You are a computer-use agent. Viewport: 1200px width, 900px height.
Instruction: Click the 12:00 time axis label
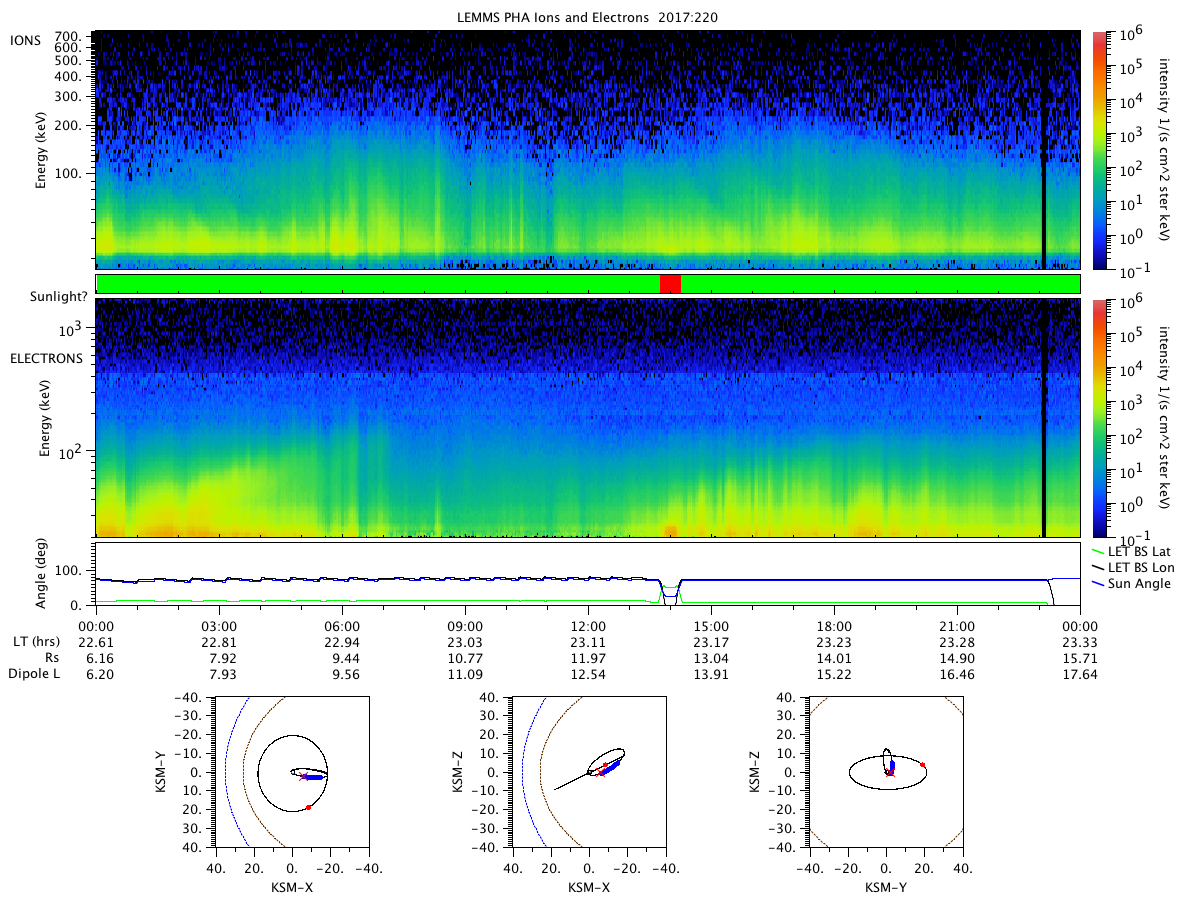[588, 626]
